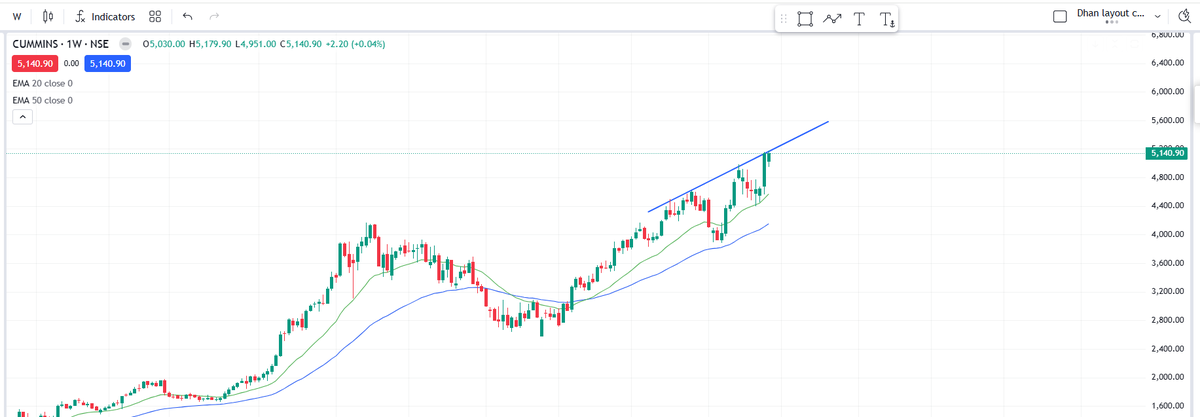Click the 0.00 spread value between price buttons
The image size is (1200, 417).
[71, 63]
